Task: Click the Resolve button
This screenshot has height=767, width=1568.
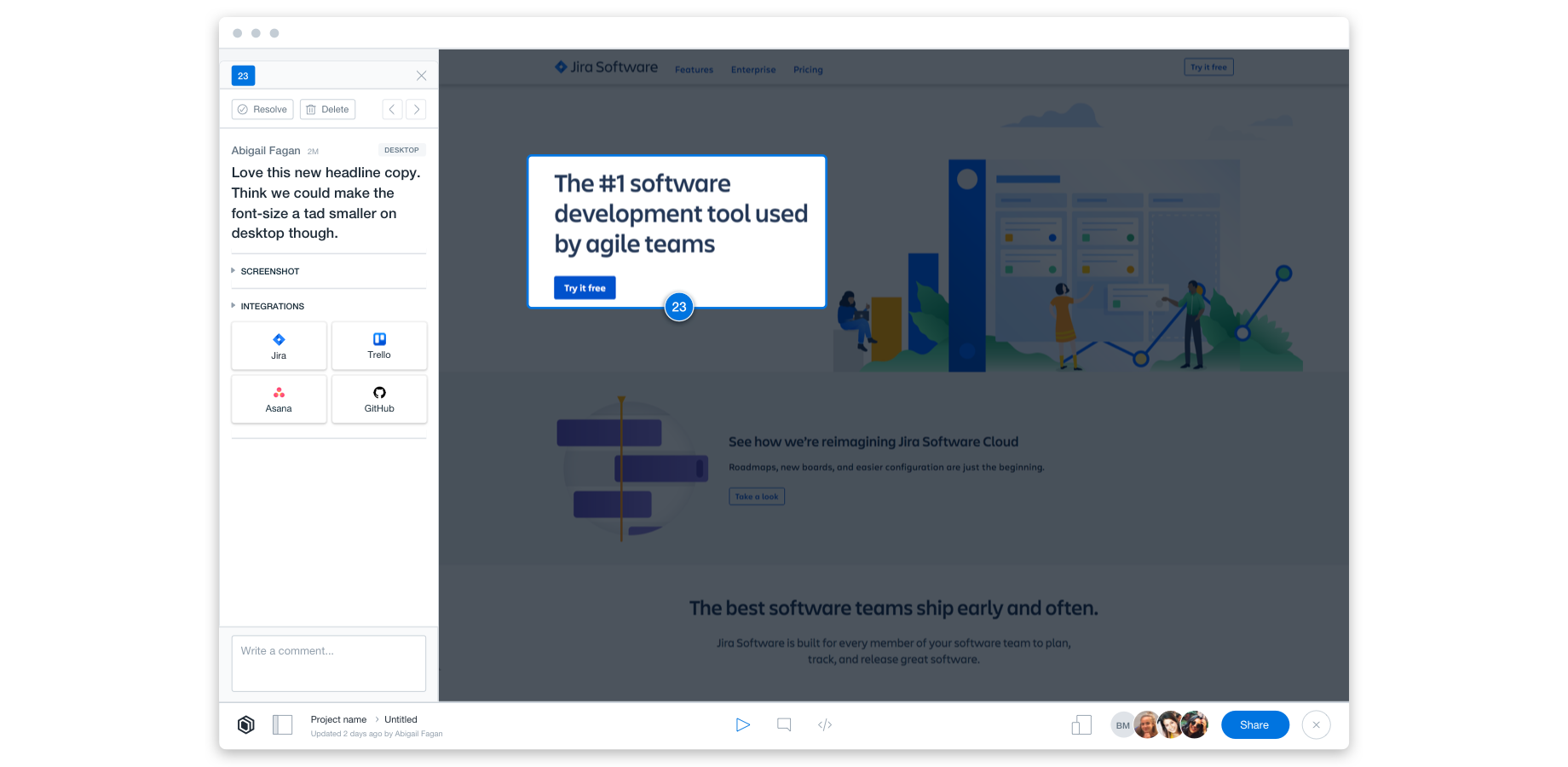Action: click(262, 109)
